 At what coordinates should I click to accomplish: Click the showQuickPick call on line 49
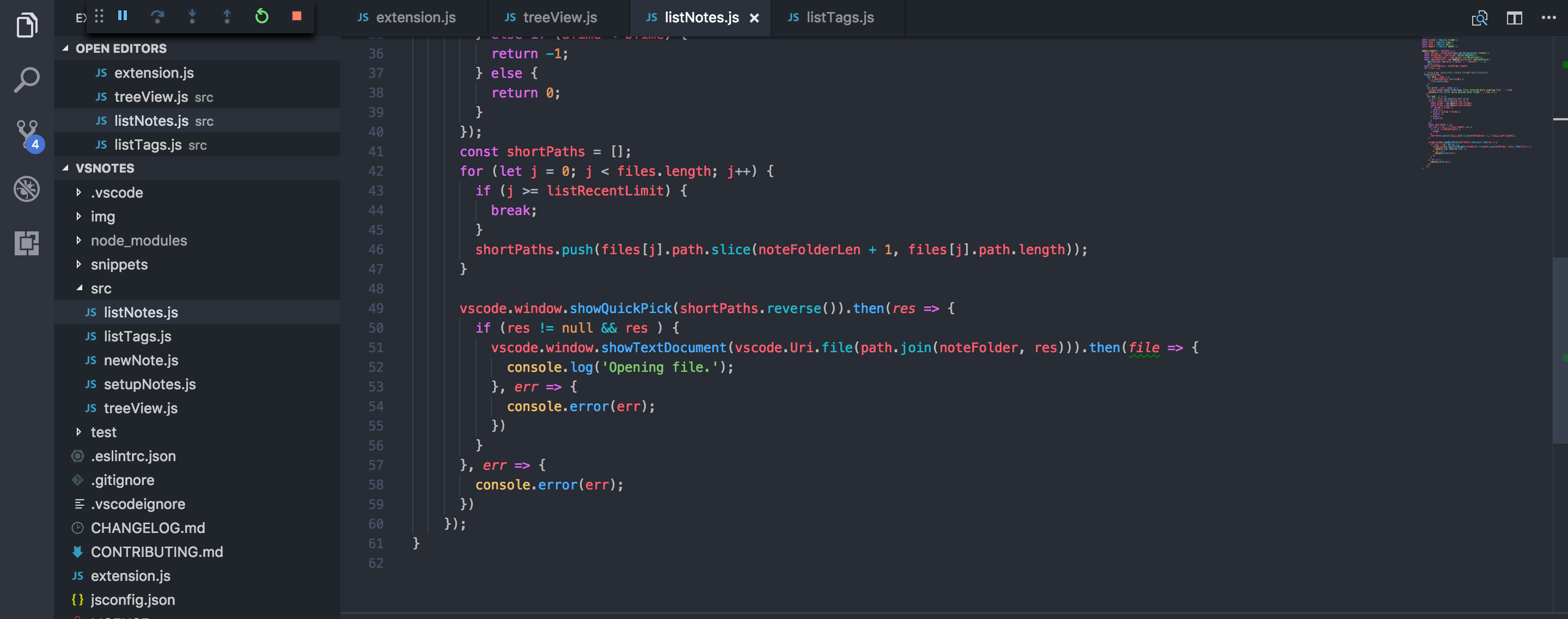pyautogui.click(x=621, y=309)
